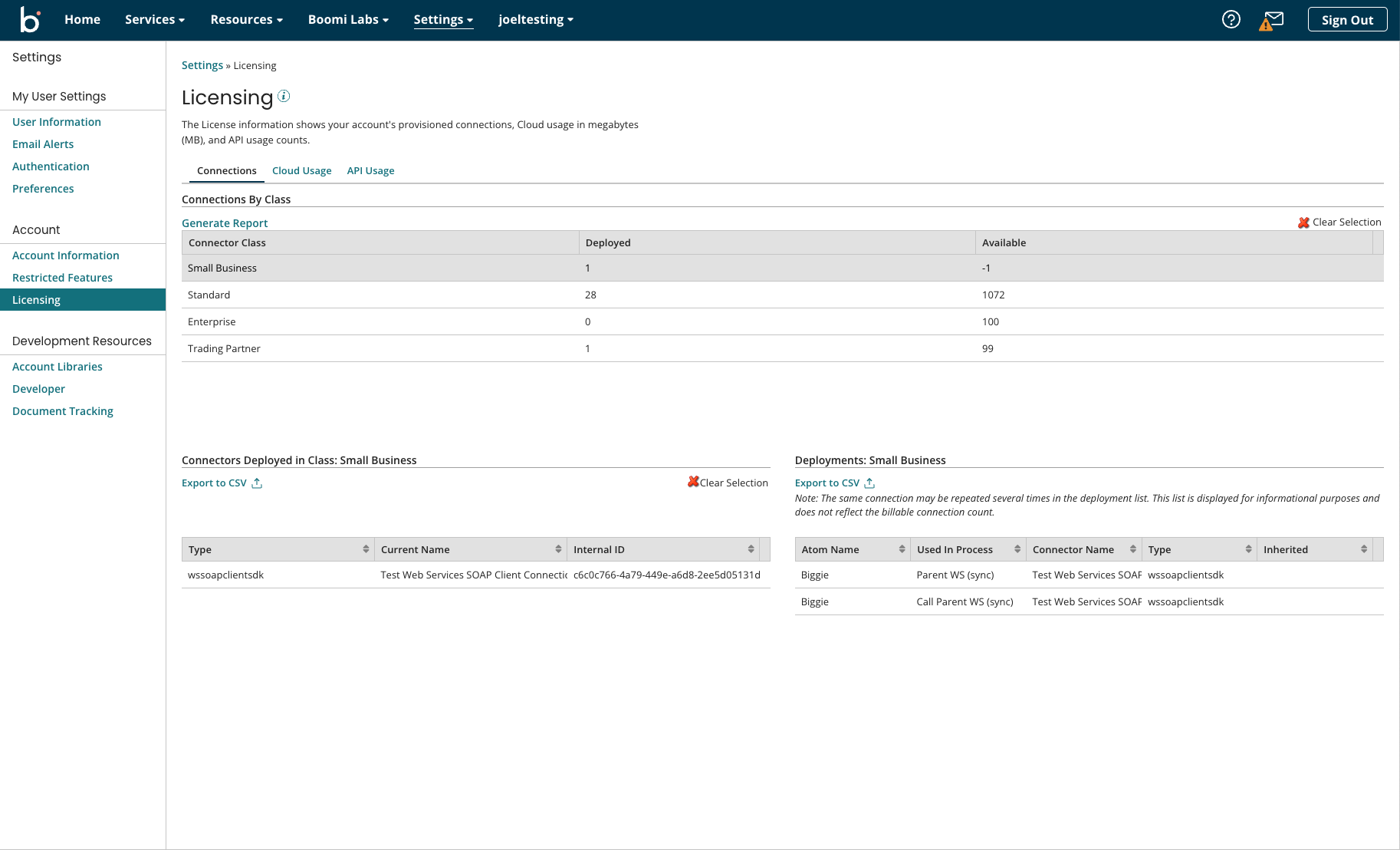The width and height of the screenshot is (1400, 850).
Task: Click Export to CSV for Deployments
Action: tap(827, 483)
